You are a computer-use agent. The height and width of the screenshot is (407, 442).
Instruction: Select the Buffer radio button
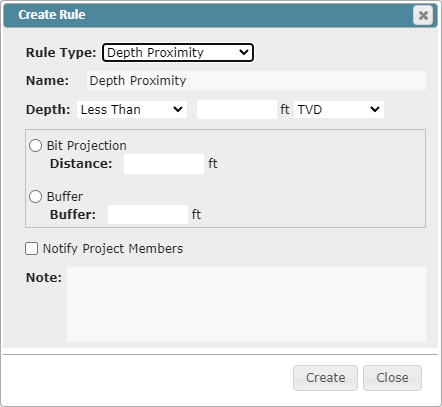tap(35, 197)
